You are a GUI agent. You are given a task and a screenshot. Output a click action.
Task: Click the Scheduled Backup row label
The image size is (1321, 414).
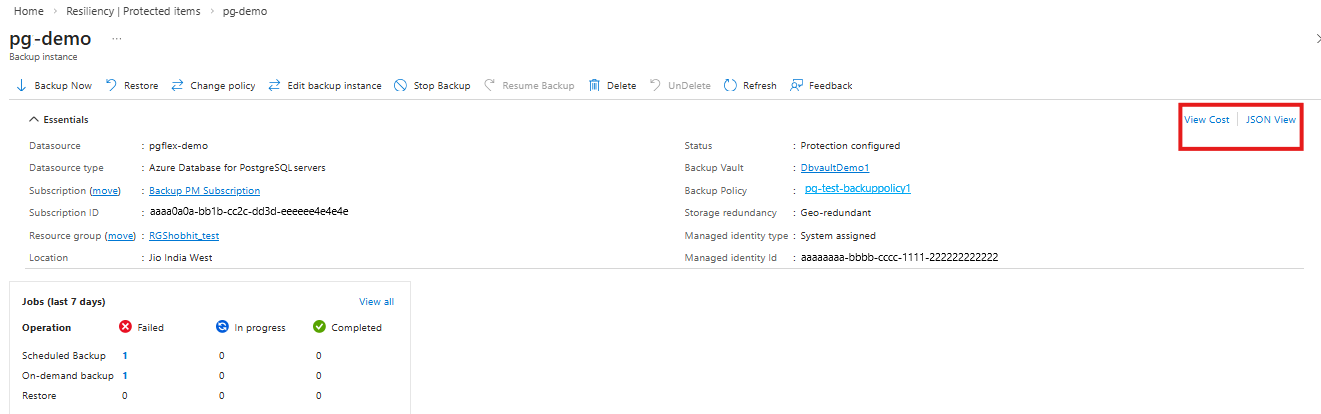coord(64,355)
